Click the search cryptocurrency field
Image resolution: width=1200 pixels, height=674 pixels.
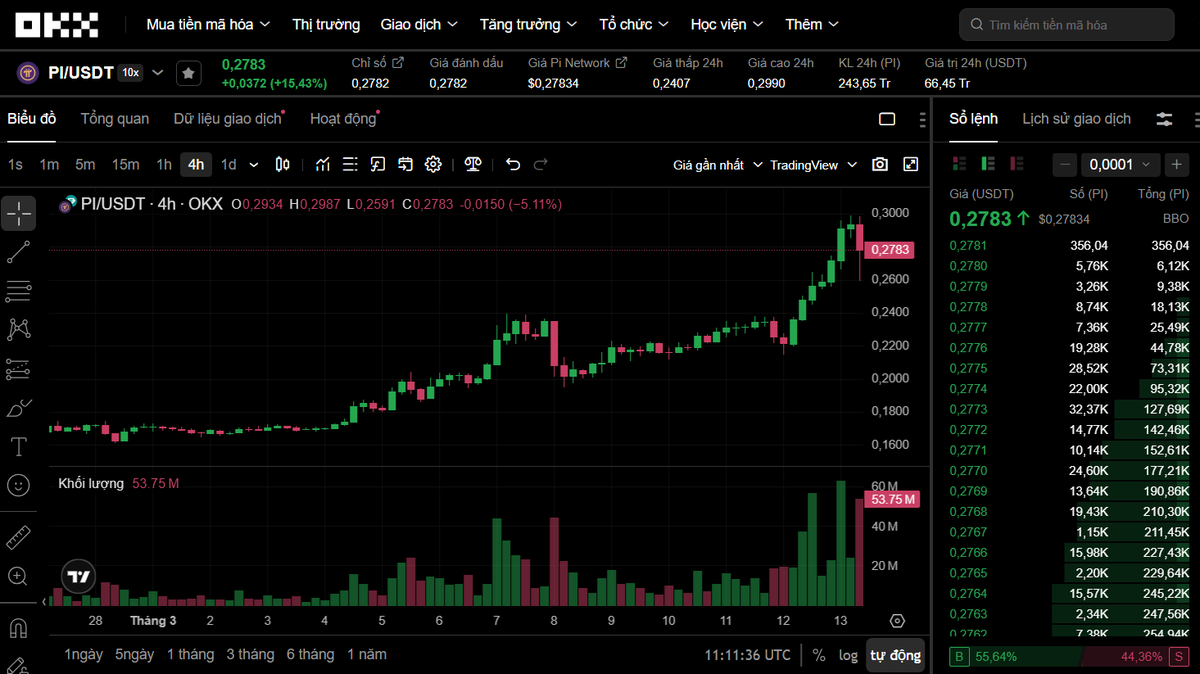(x=1067, y=24)
